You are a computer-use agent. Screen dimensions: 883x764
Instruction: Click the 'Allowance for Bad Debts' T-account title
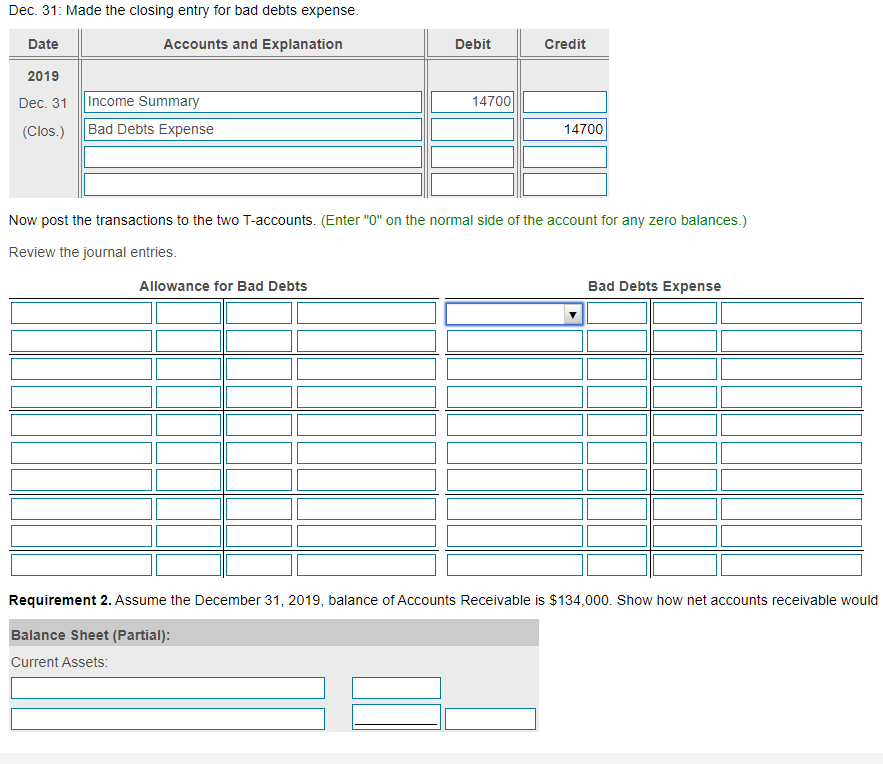point(224,286)
